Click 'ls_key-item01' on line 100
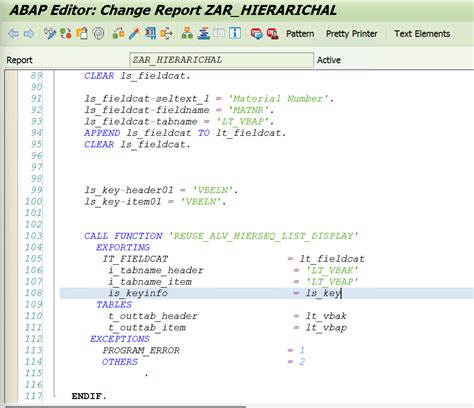Image resolution: width=474 pixels, height=408 pixels. pyautogui.click(x=123, y=202)
